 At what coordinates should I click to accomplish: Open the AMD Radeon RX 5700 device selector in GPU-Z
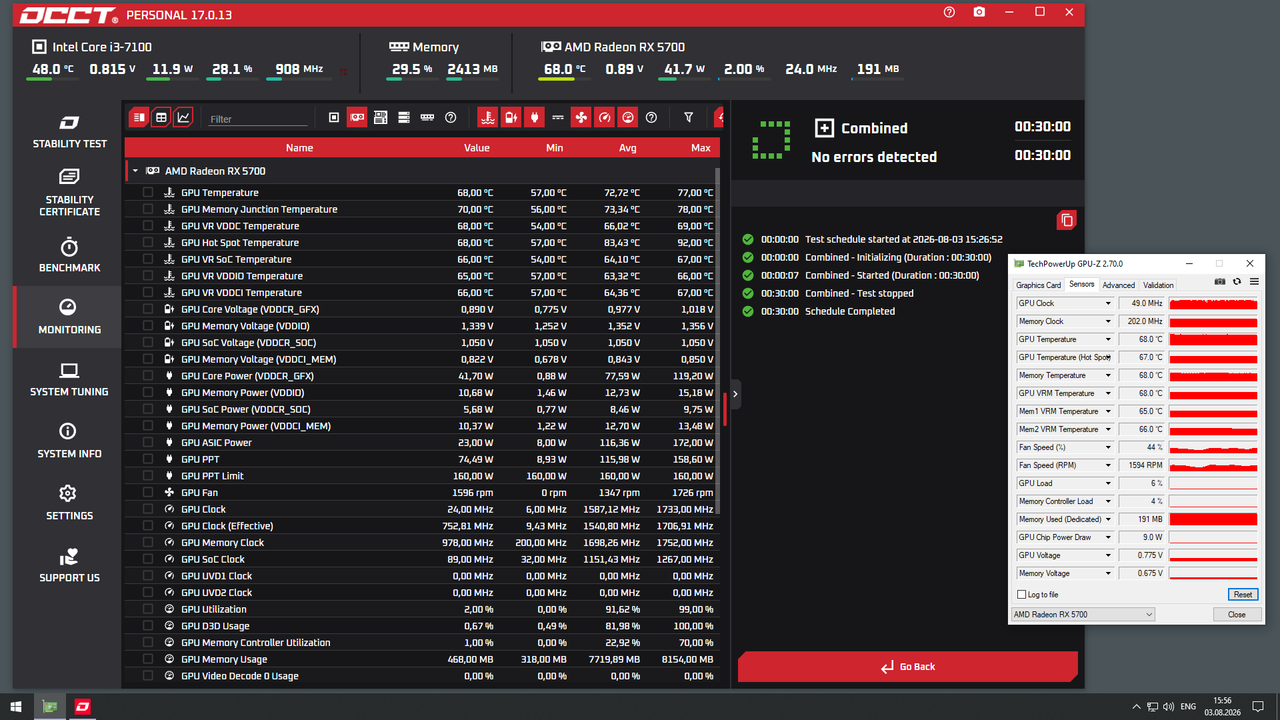point(1083,614)
